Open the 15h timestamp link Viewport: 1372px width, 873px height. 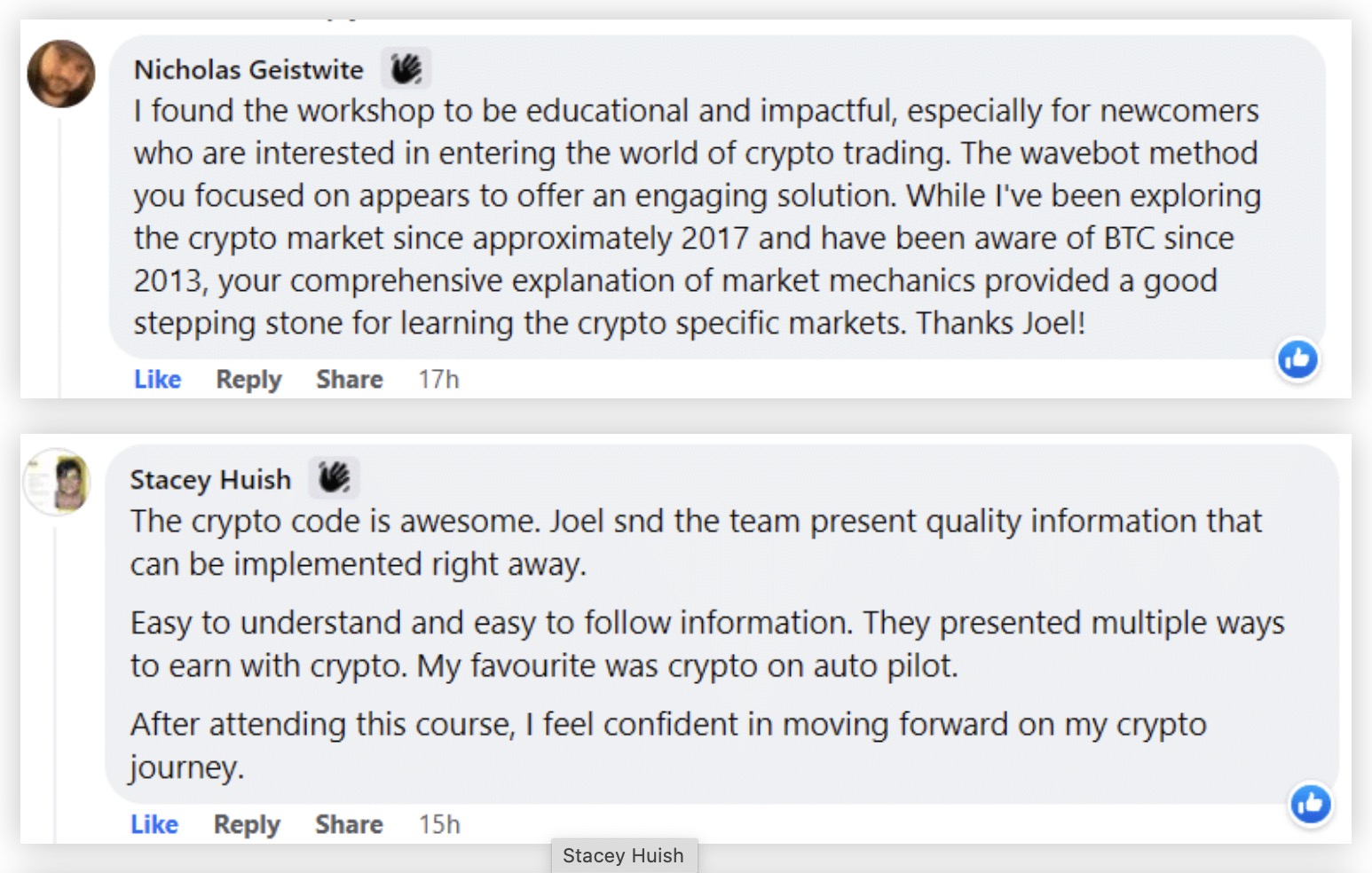(439, 825)
